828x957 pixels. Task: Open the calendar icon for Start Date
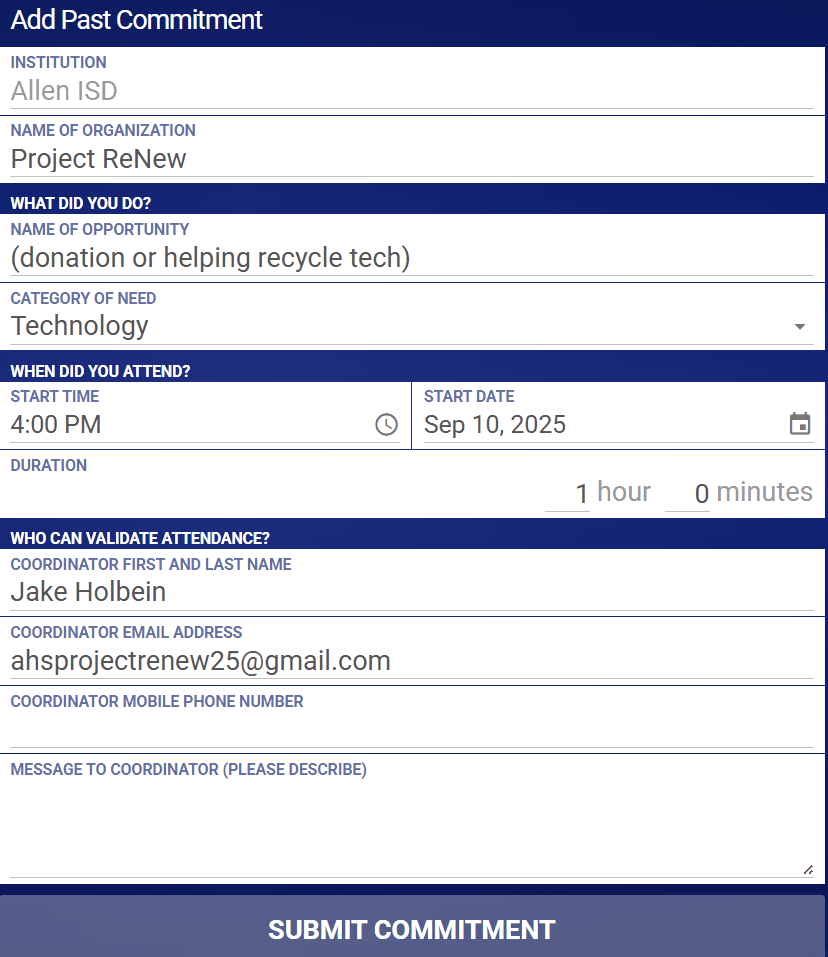coord(799,424)
